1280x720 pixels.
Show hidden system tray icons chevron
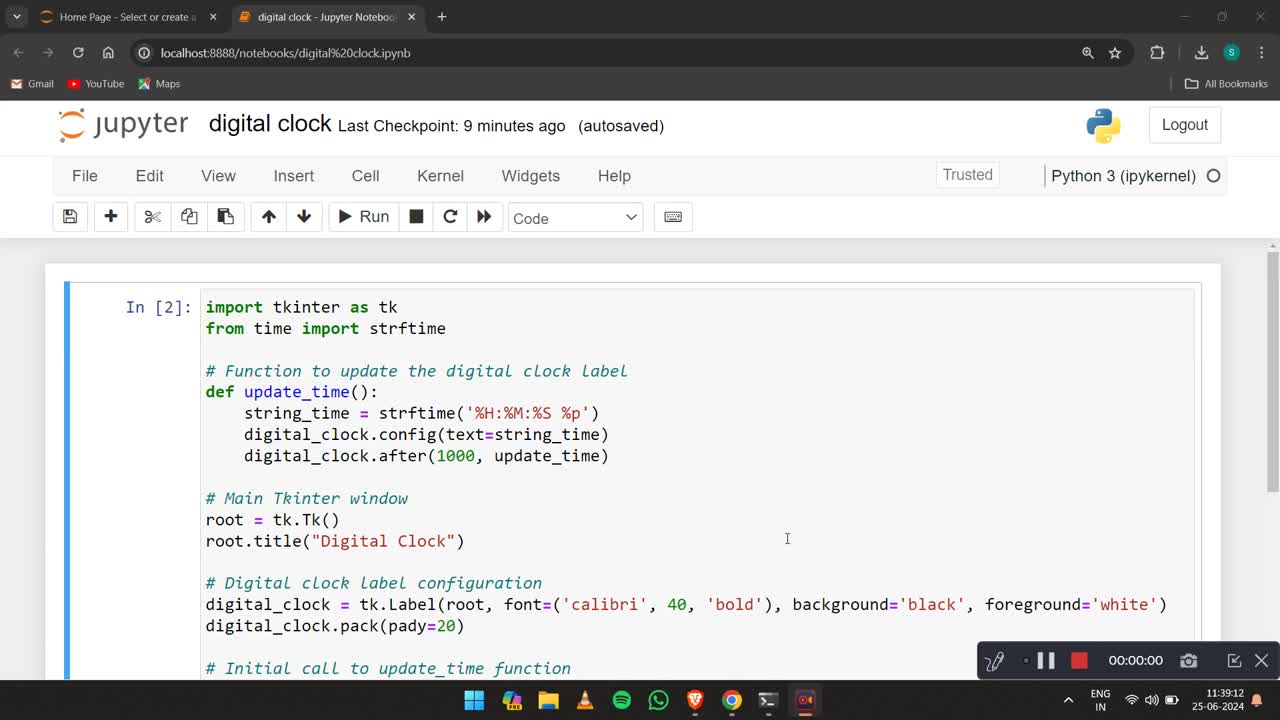coord(1068,700)
